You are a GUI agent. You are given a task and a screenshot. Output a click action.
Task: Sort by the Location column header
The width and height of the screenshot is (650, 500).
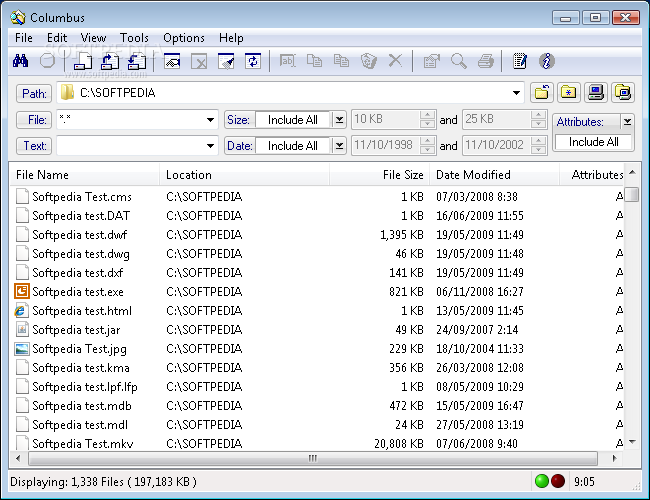[245, 175]
